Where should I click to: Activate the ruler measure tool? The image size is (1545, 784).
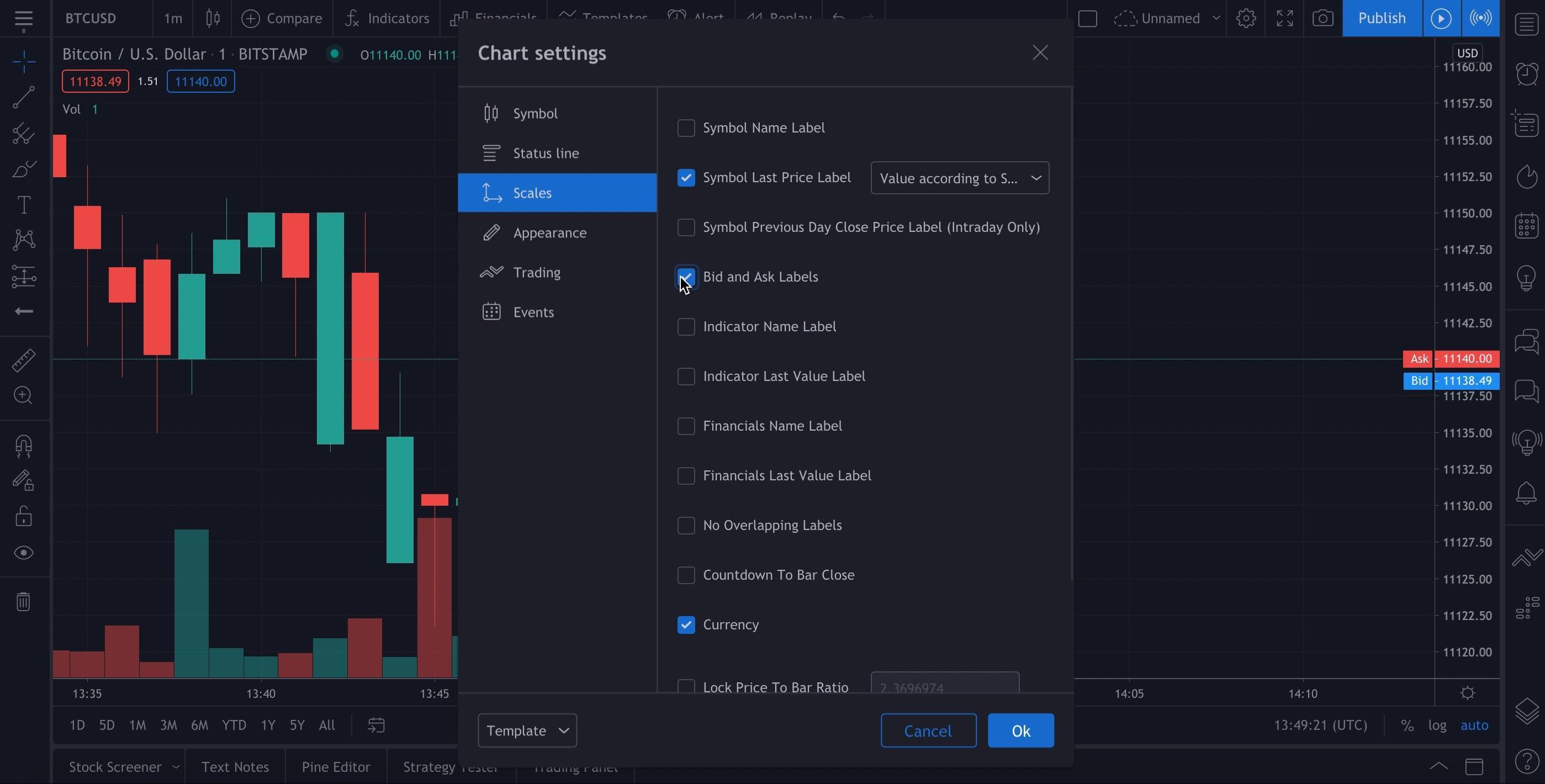(23, 361)
